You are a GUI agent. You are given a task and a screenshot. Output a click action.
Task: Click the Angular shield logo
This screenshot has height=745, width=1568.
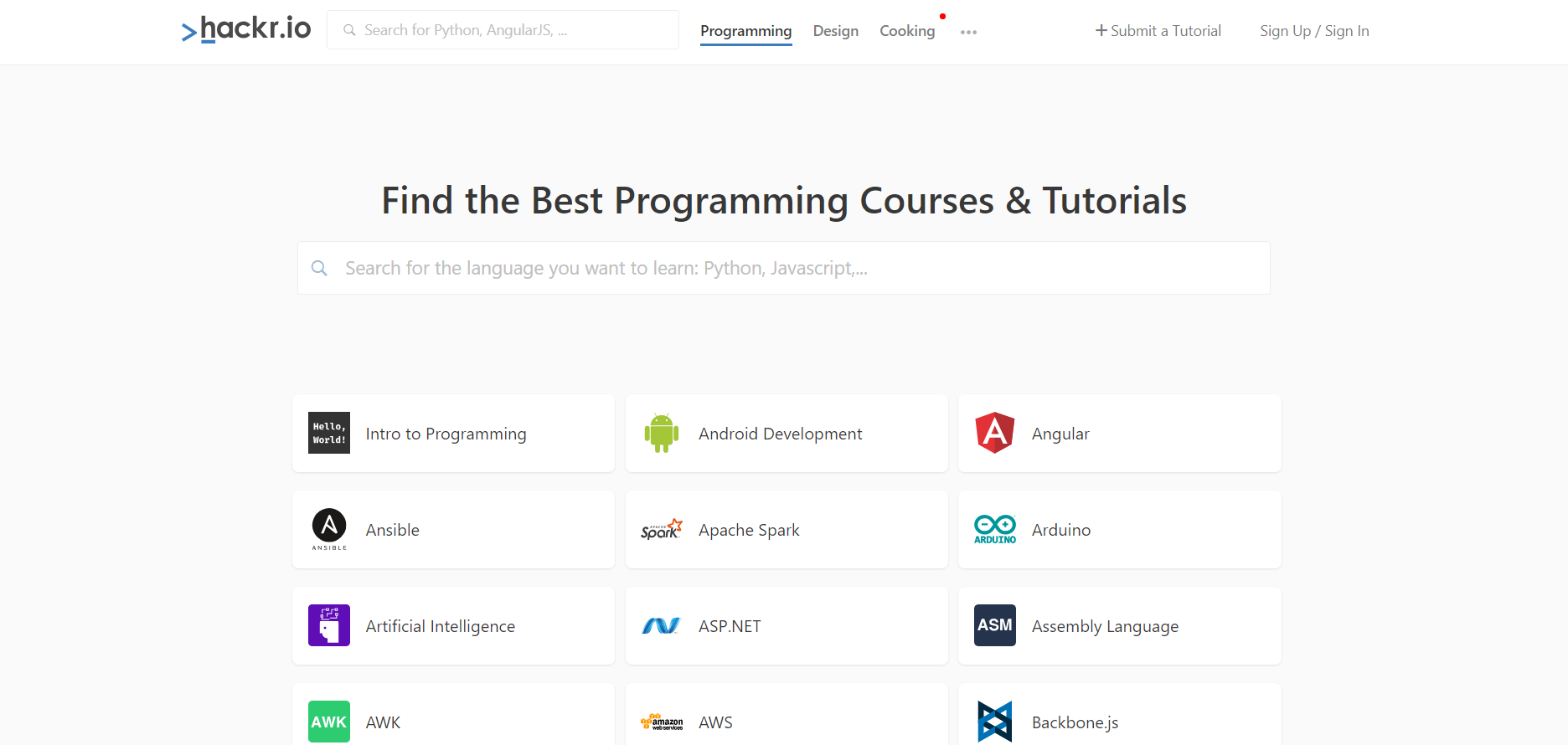coord(995,433)
